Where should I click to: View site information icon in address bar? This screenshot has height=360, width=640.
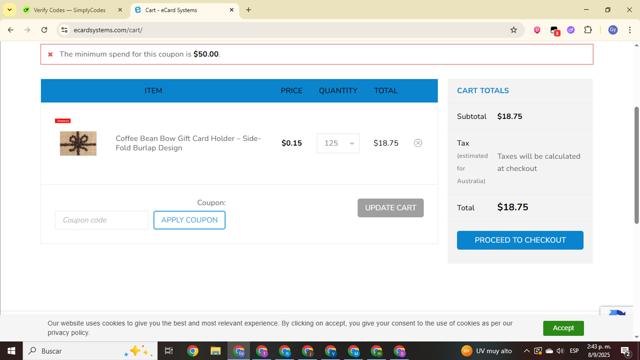click(64, 30)
